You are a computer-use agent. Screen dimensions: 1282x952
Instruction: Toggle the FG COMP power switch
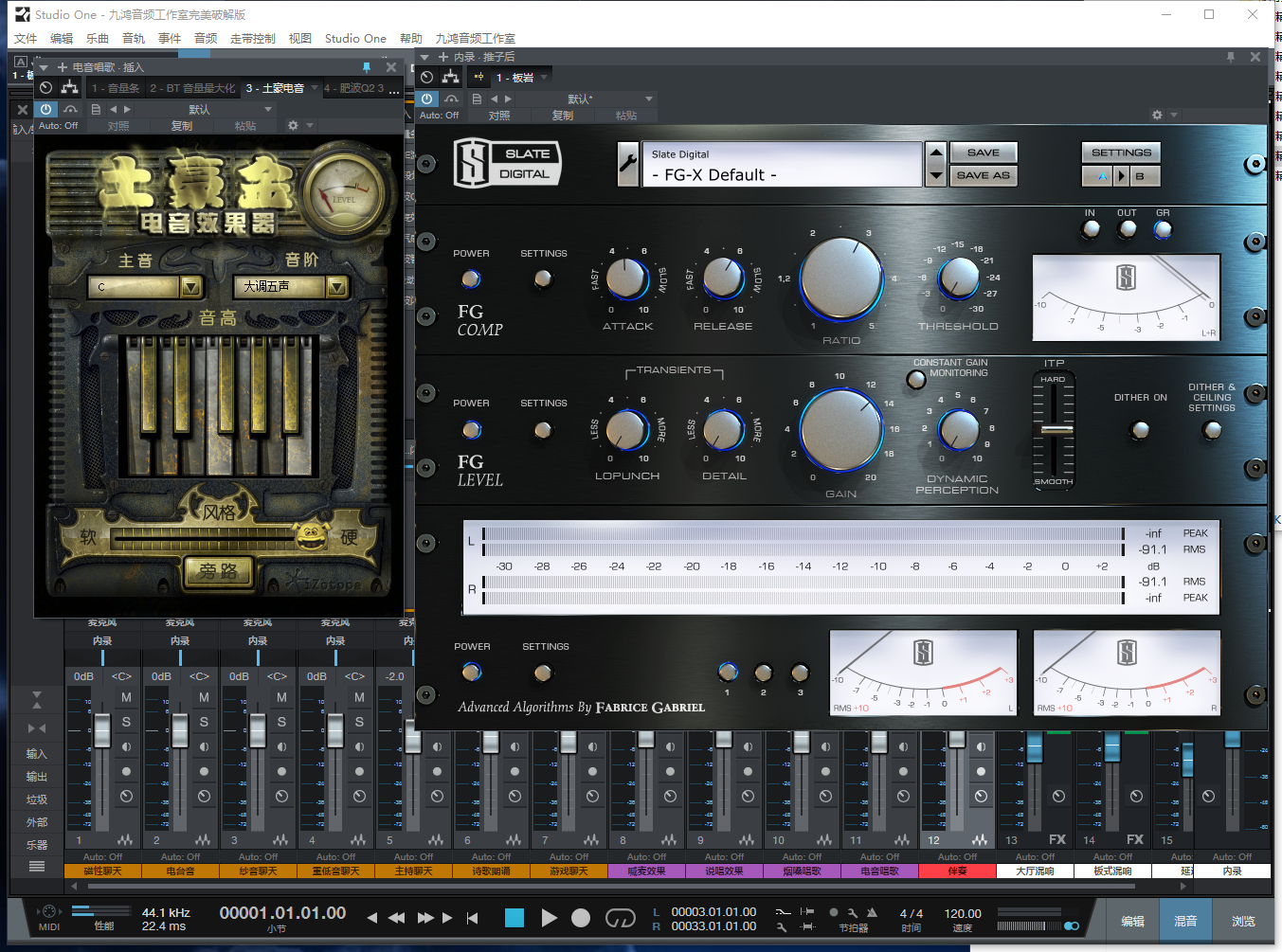point(471,278)
